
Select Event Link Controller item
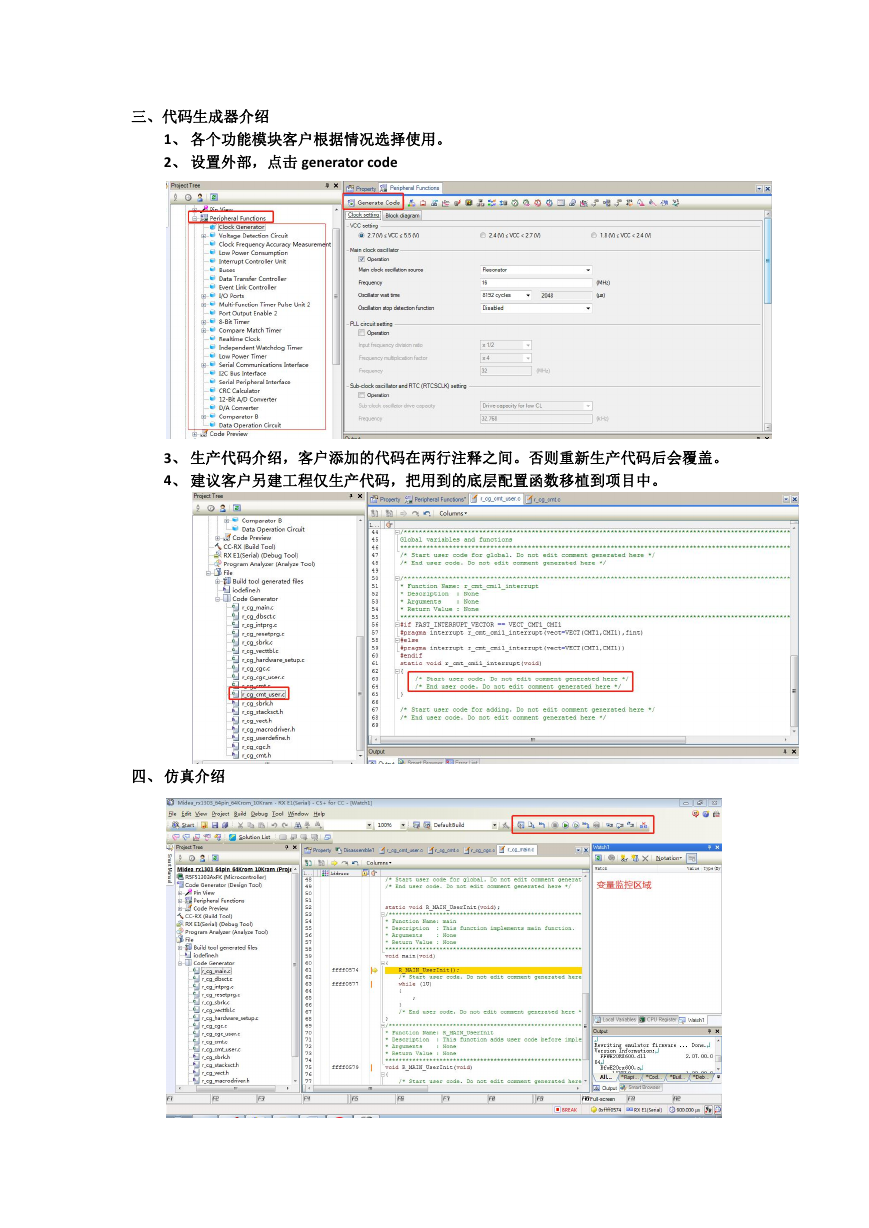248,287
